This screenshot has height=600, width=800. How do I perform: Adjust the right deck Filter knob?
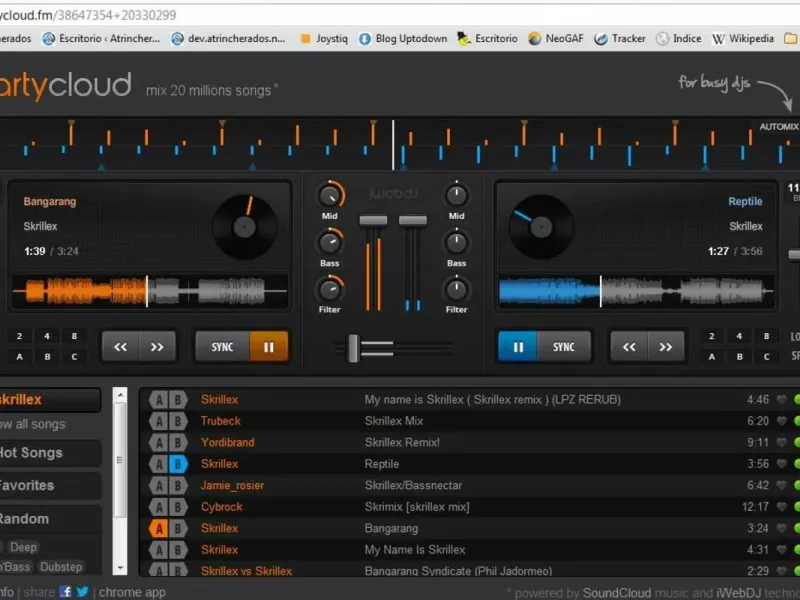pos(456,290)
